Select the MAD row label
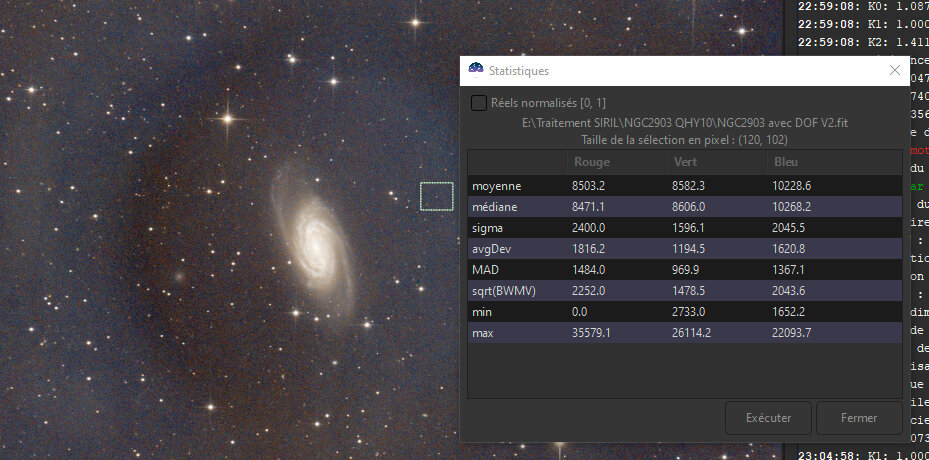This screenshot has width=929, height=460. (x=485, y=270)
